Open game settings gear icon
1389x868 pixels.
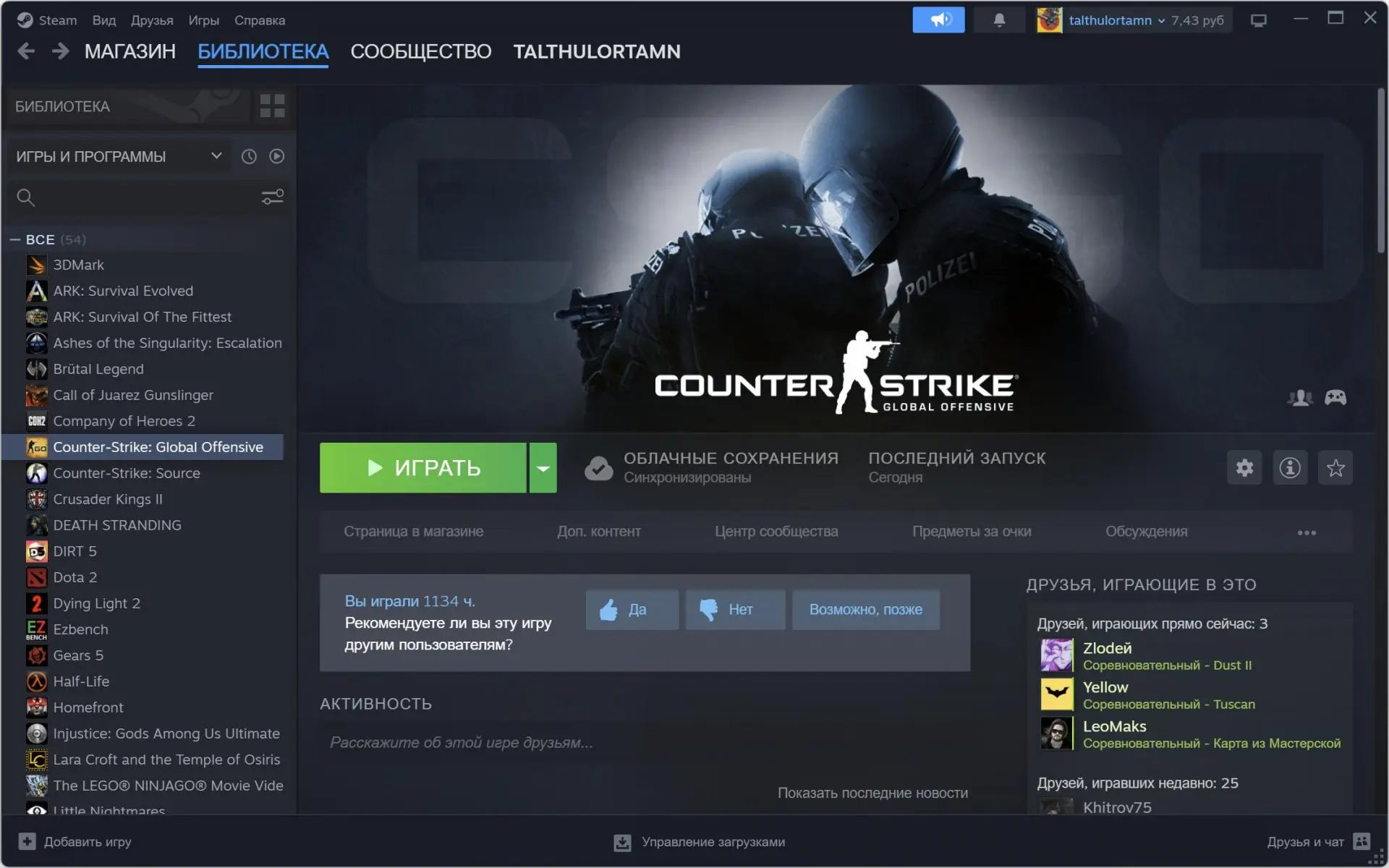tap(1244, 467)
